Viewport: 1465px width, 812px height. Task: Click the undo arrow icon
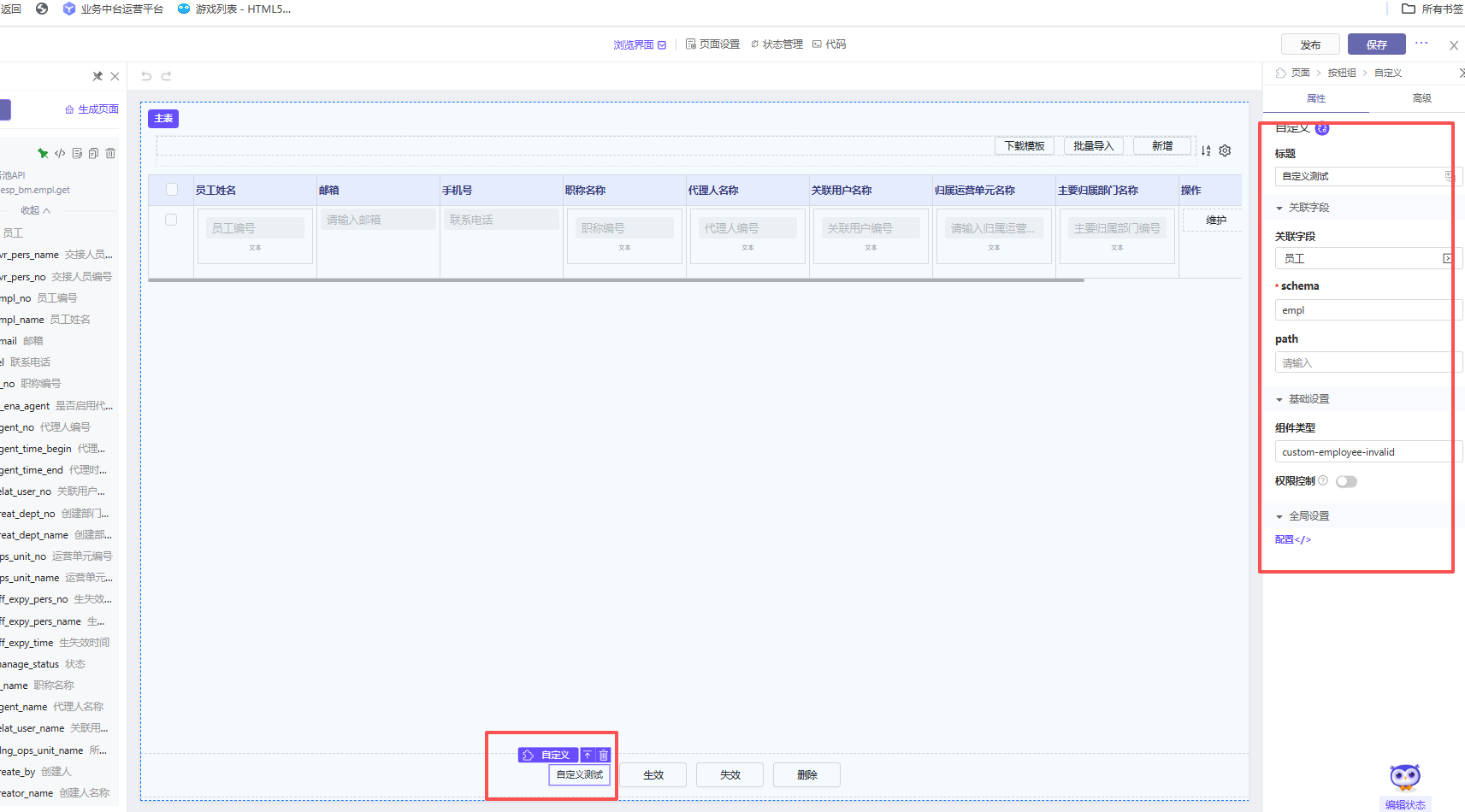click(146, 76)
